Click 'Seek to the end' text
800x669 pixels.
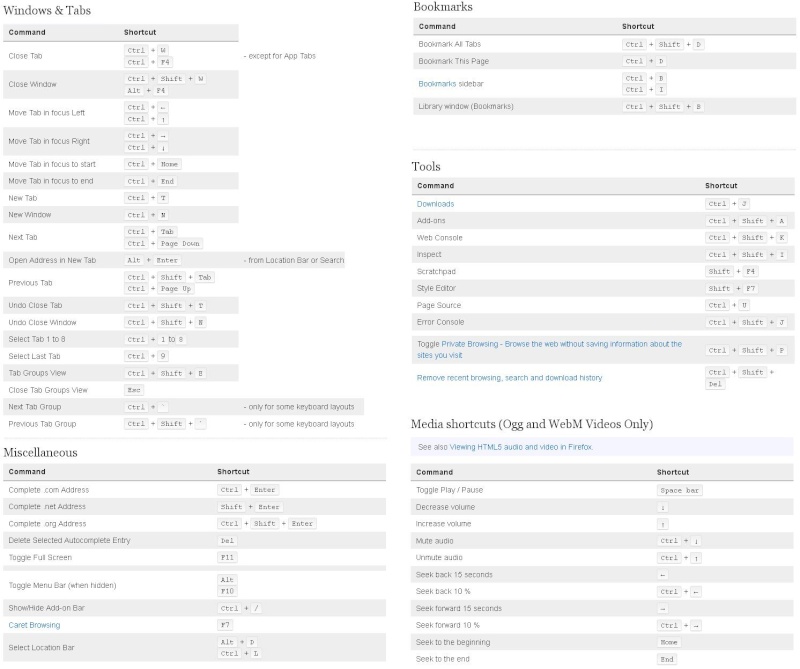(x=442, y=659)
